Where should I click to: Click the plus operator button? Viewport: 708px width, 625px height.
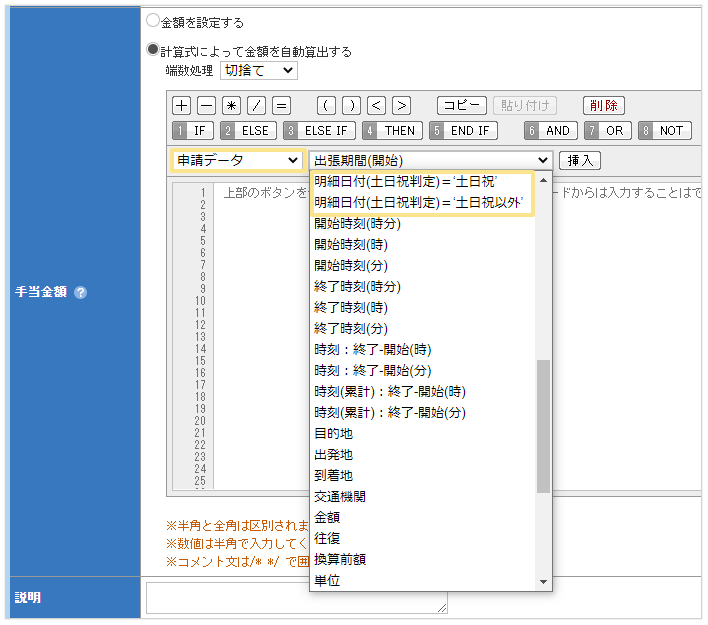[x=181, y=105]
